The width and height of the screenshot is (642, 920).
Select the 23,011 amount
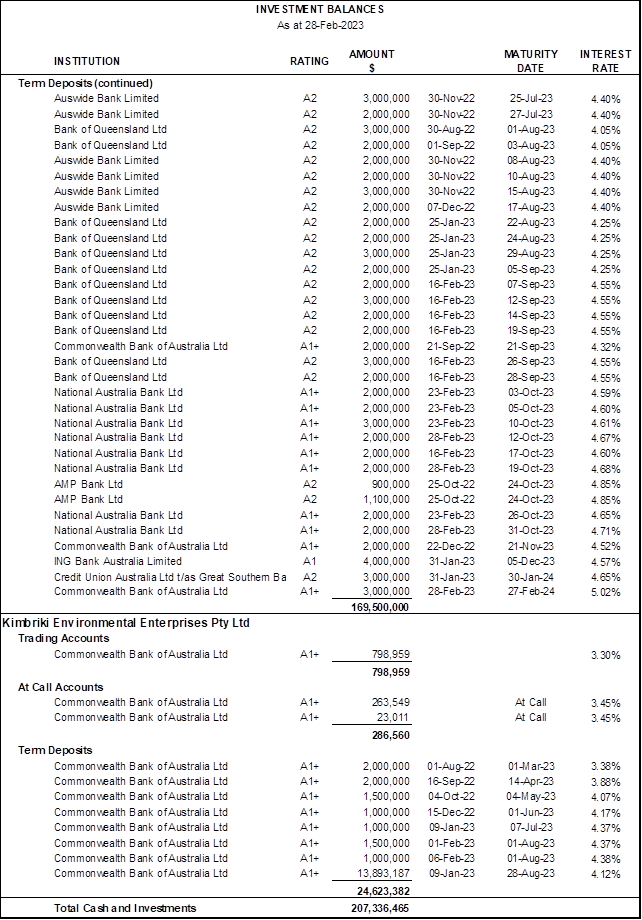click(x=393, y=718)
